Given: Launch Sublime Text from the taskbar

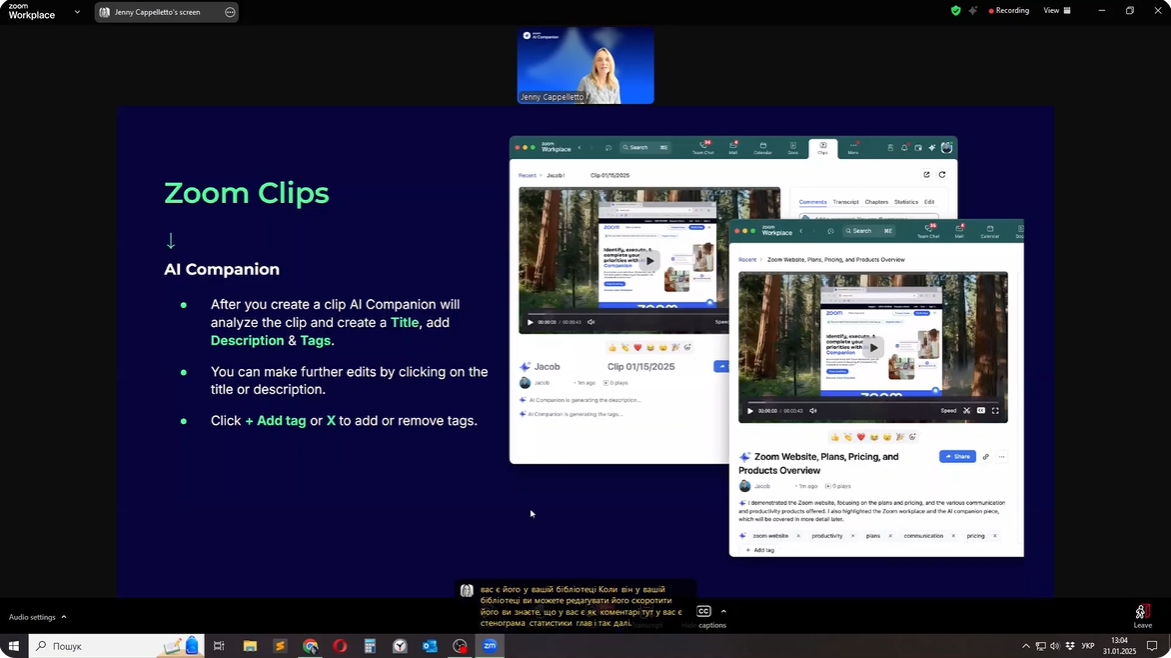Looking at the screenshot, I should [x=280, y=646].
